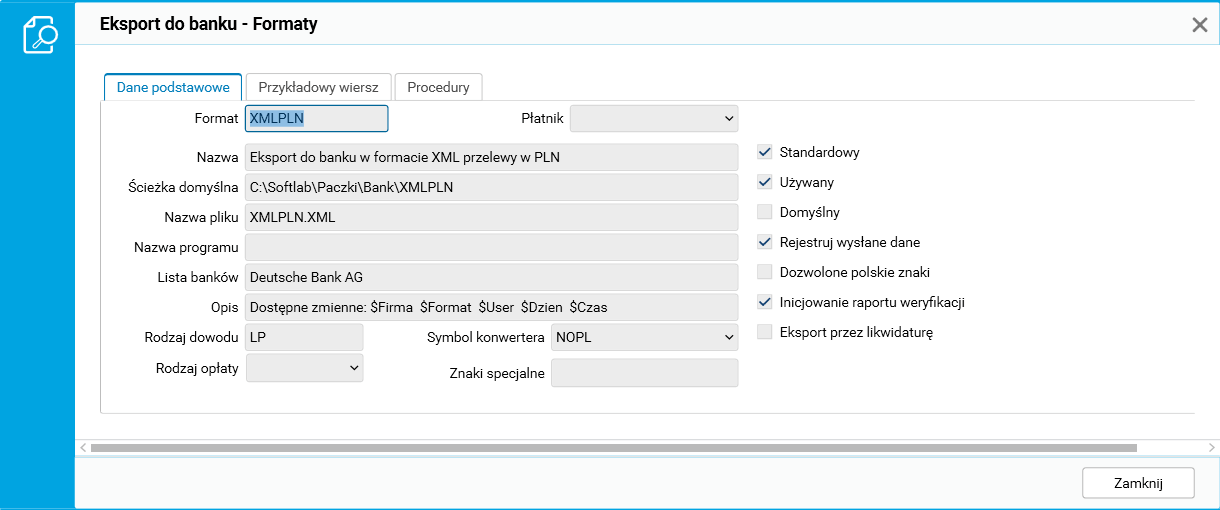The image size is (1220, 510).
Task: Close the Eksport do banku dialog
Action: click(1200, 25)
